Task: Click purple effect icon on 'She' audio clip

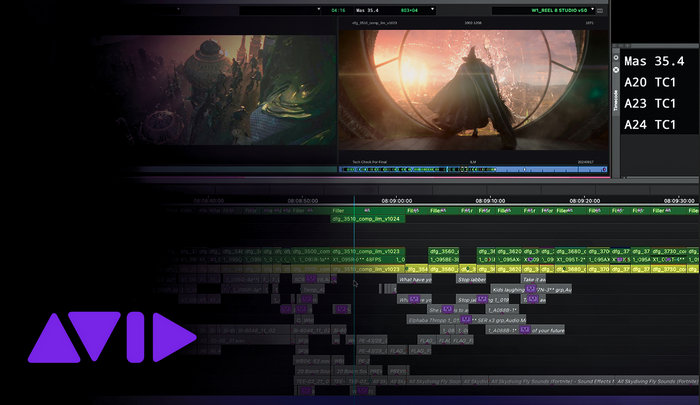Action: (447, 309)
